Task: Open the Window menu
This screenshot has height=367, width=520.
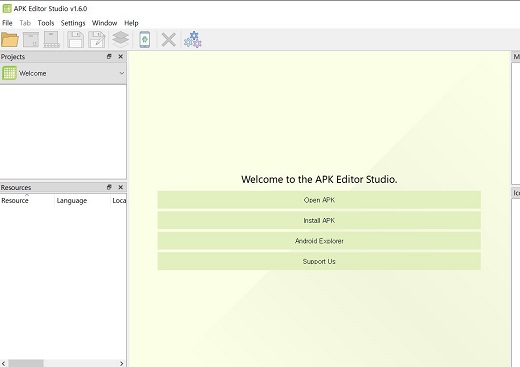Action: point(104,23)
